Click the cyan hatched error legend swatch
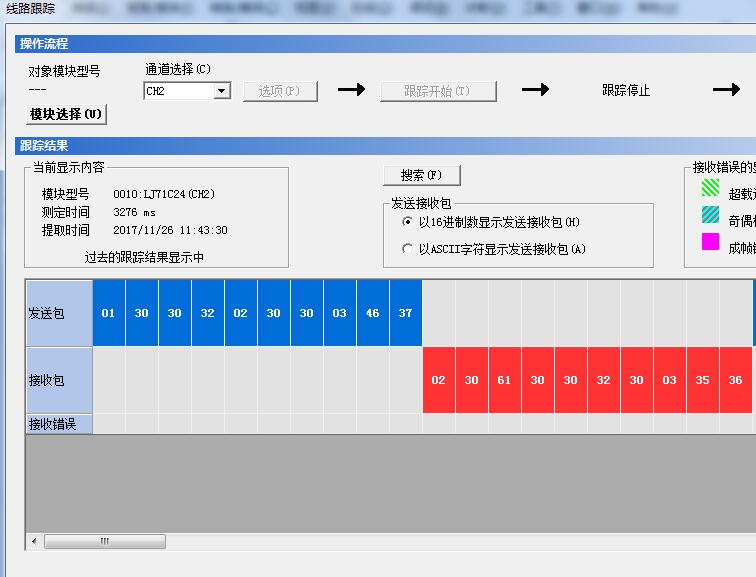The image size is (756, 577). tap(710, 214)
